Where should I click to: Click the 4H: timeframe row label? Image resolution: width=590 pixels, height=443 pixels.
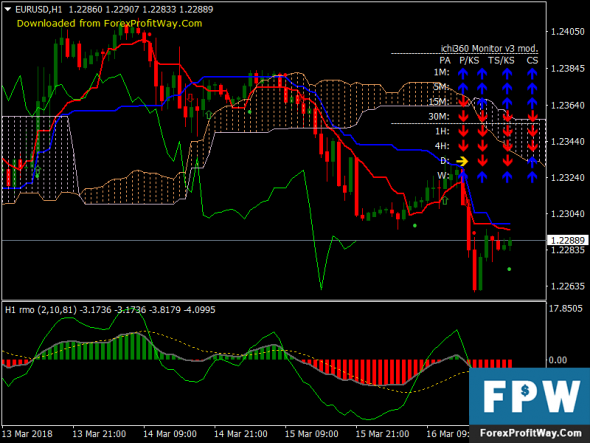442,146
